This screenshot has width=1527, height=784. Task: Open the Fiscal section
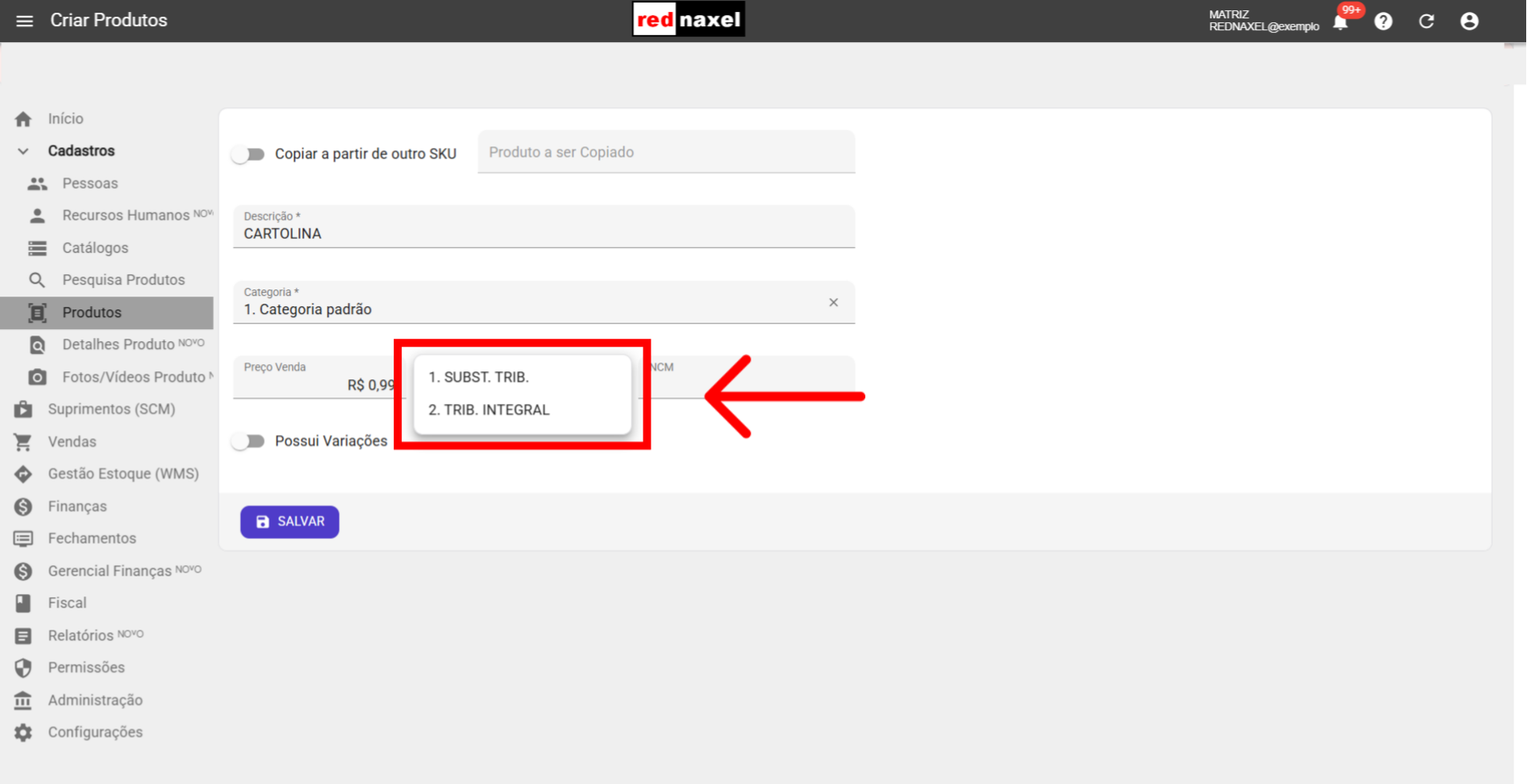pos(107,603)
